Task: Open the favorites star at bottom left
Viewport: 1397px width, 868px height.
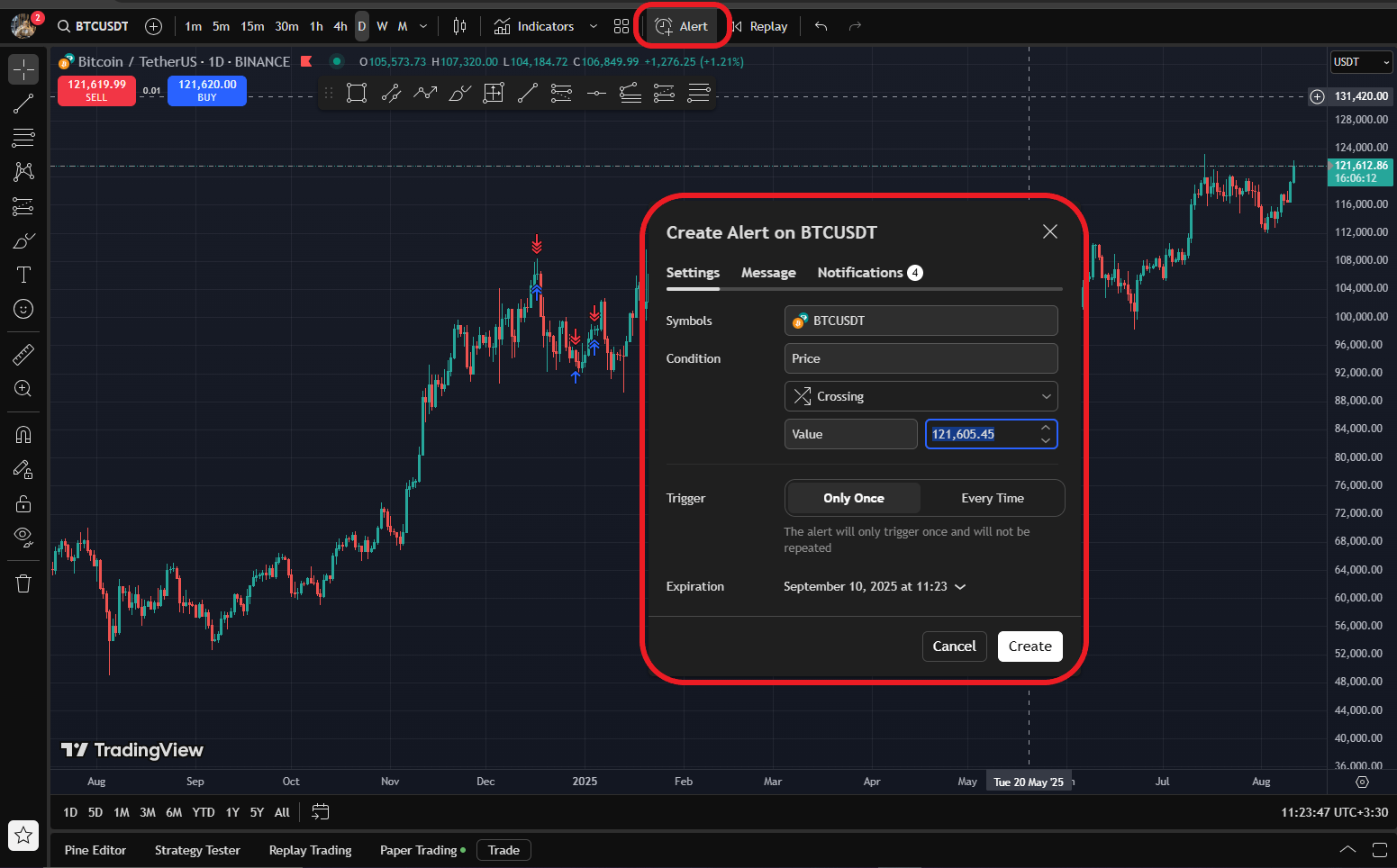Action: [23, 835]
